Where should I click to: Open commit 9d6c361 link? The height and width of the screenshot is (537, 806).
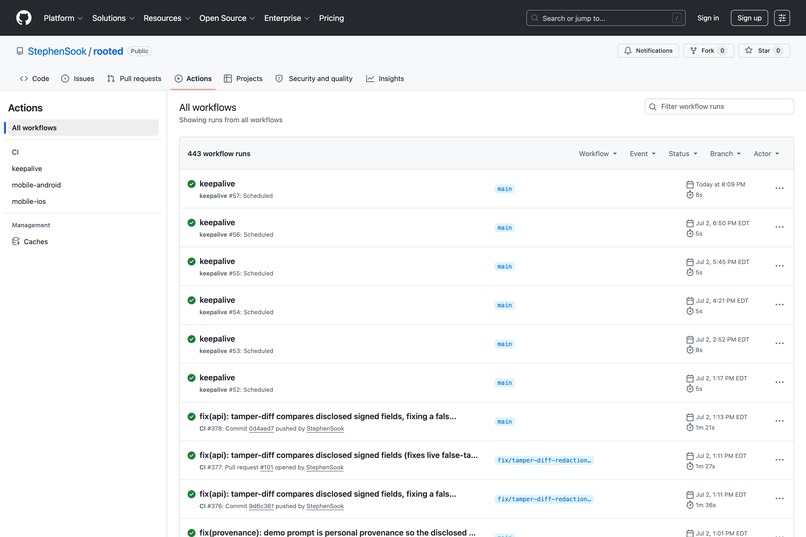(x=261, y=506)
